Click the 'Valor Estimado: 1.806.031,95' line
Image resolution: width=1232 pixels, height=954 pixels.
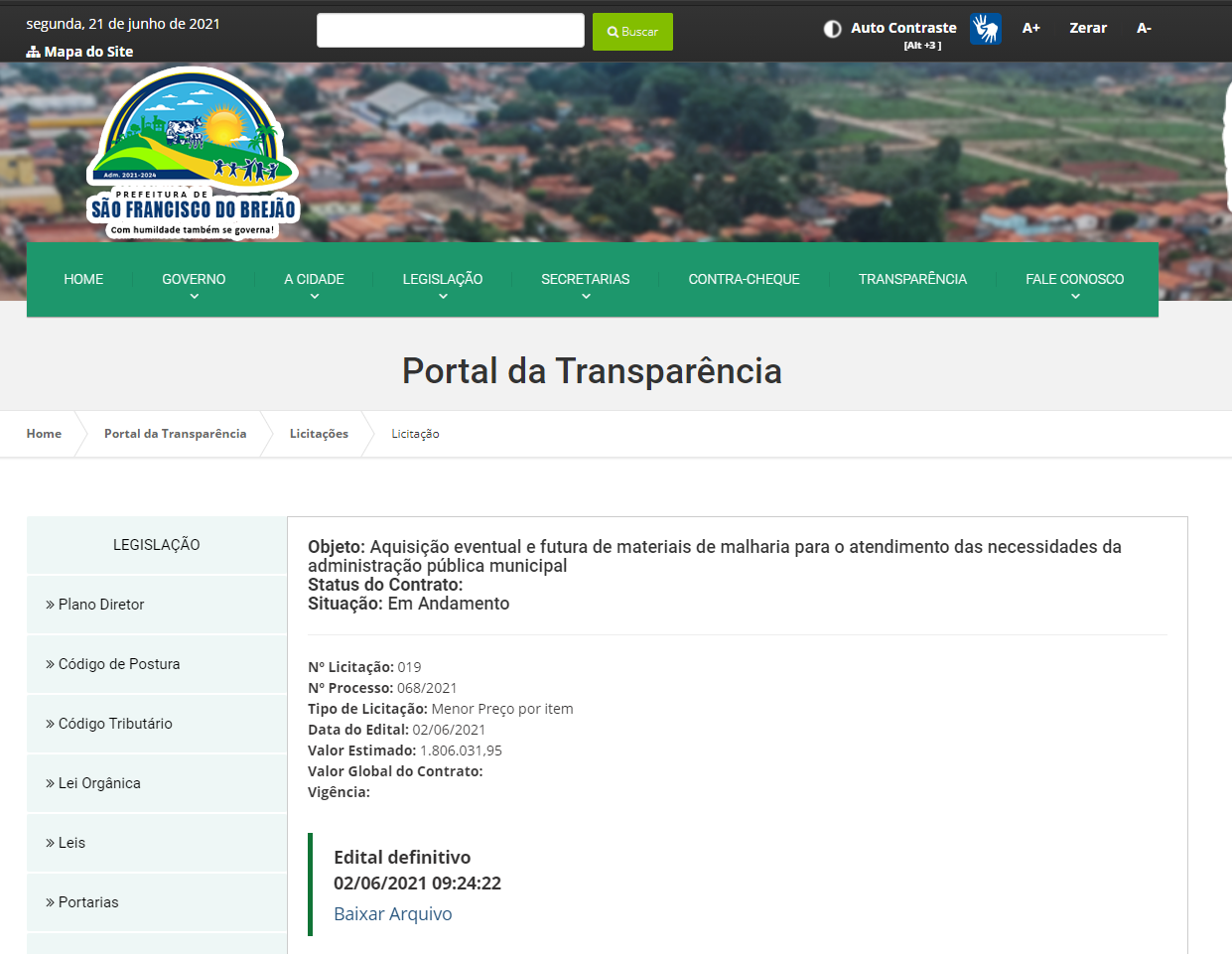point(405,750)
